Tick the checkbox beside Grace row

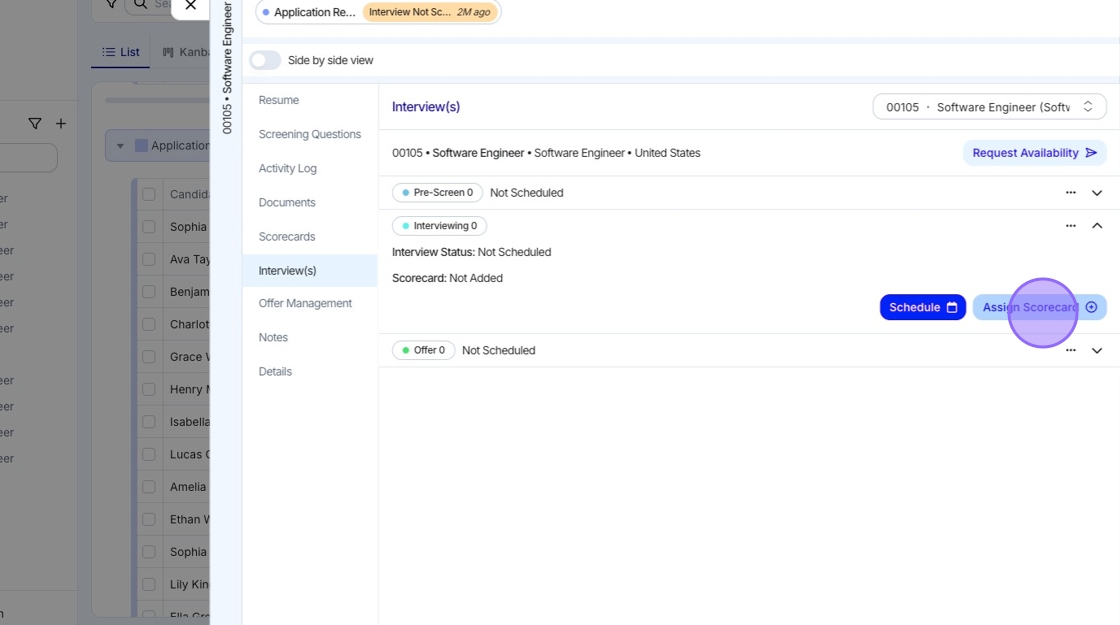149,357
